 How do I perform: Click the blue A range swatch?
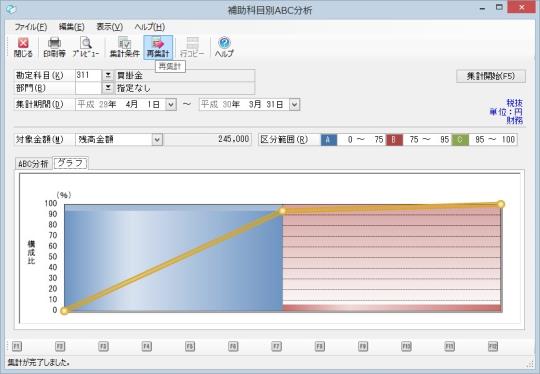click(x=329, y=139)
